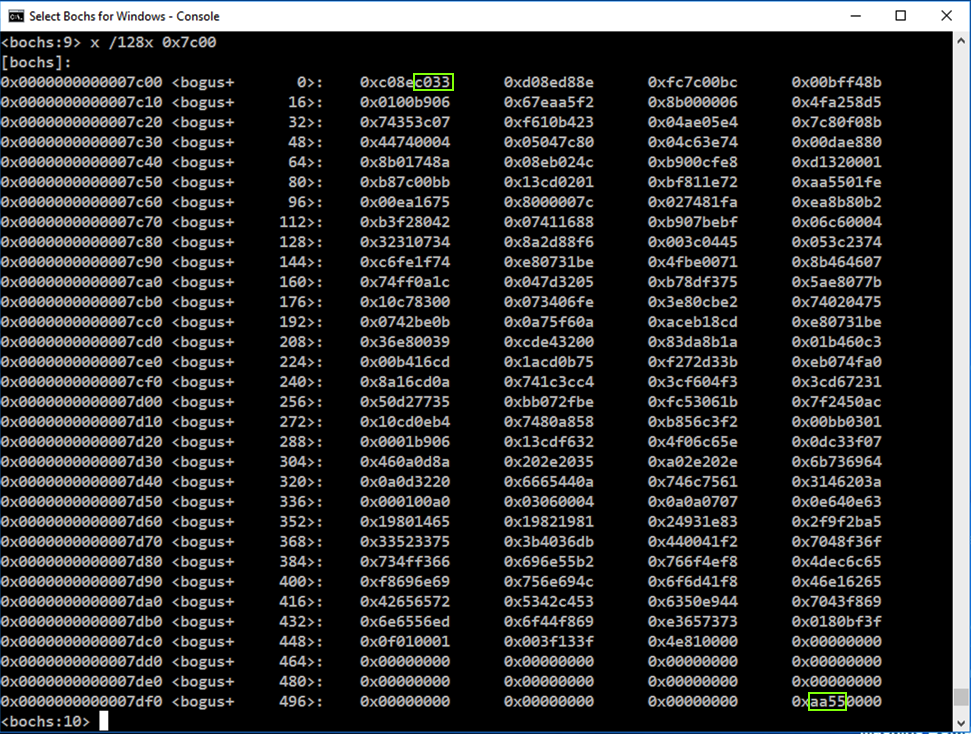This screenshot has height=734, width=971.
Task: Click the value 0x4fa258d5
Action: click(x=836, y=102)
